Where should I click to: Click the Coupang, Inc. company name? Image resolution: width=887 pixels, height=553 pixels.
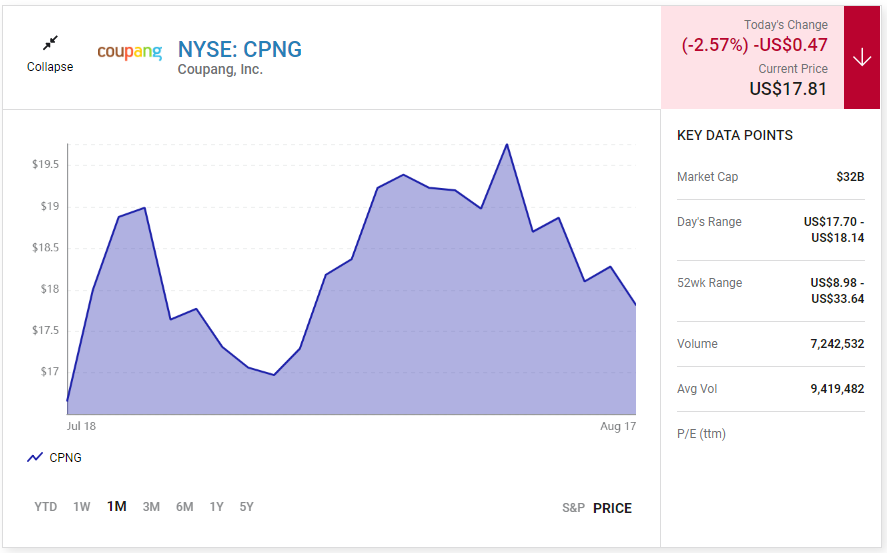tap(220, 70)
